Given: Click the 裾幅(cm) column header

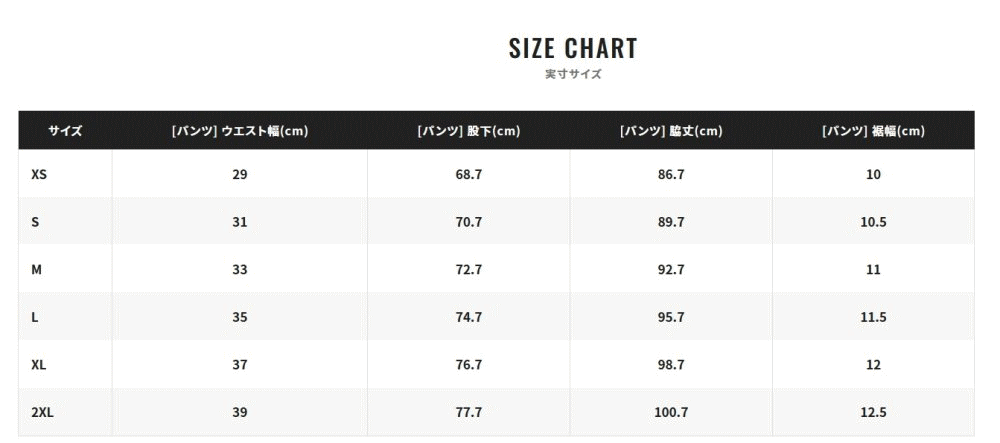Looking at the screenshot, I should tap(873, 131).
